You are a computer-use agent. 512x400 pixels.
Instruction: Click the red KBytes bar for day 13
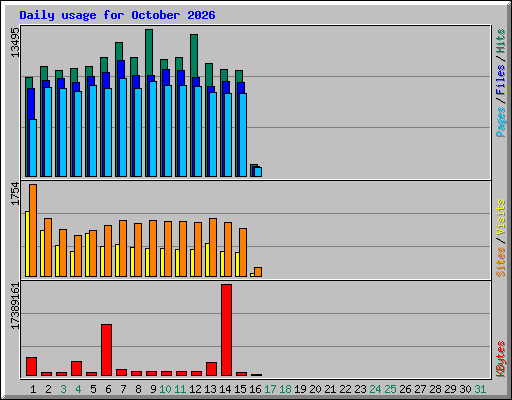click(x=211, y=369)
